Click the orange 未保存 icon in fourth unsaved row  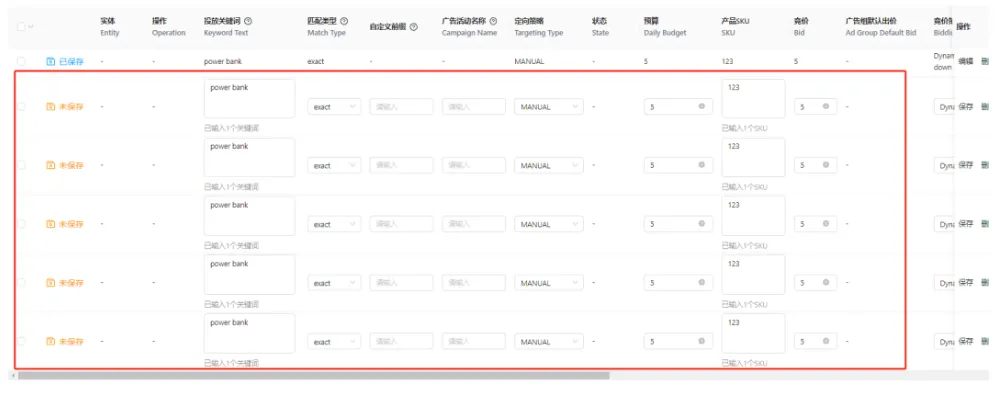pos(51,283)
